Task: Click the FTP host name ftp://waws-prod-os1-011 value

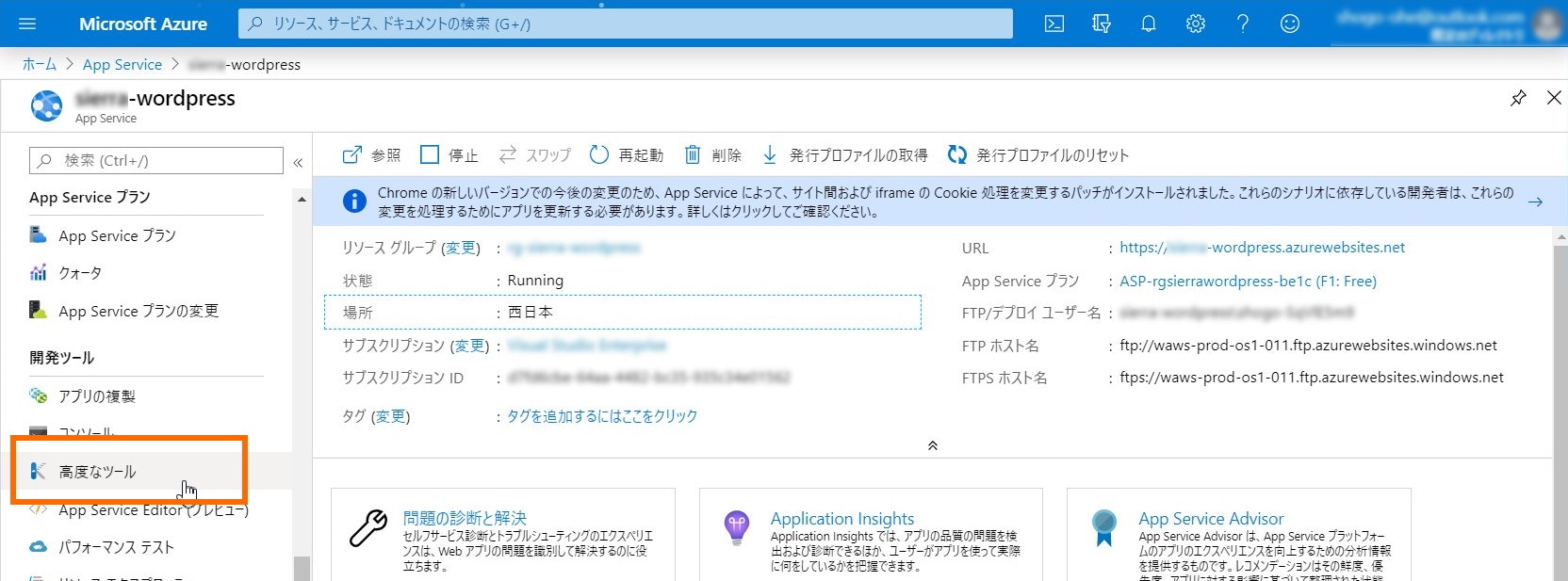Action: (1308, 345)
